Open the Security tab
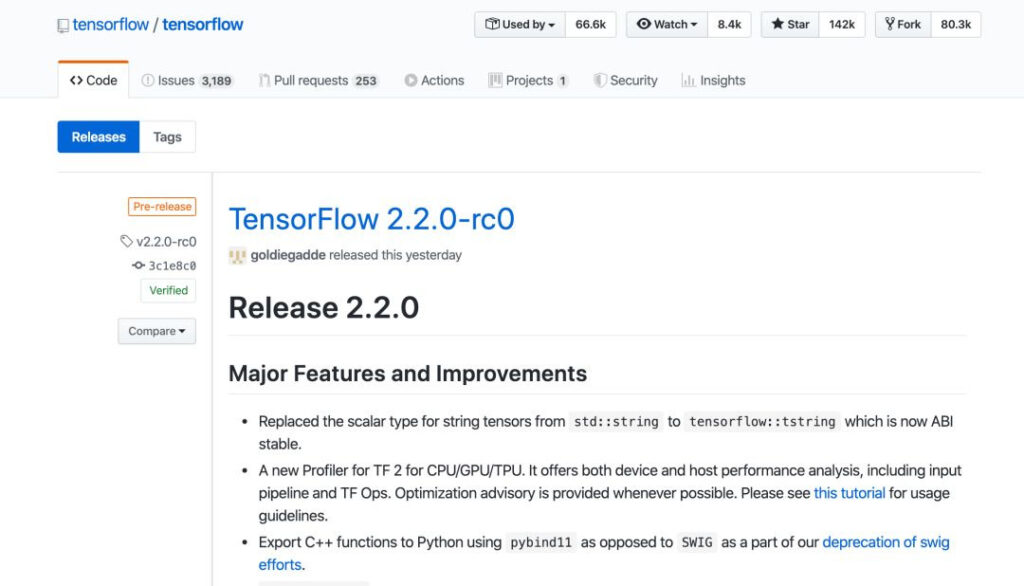This screenshot has width=1024, height=586. 625,81
